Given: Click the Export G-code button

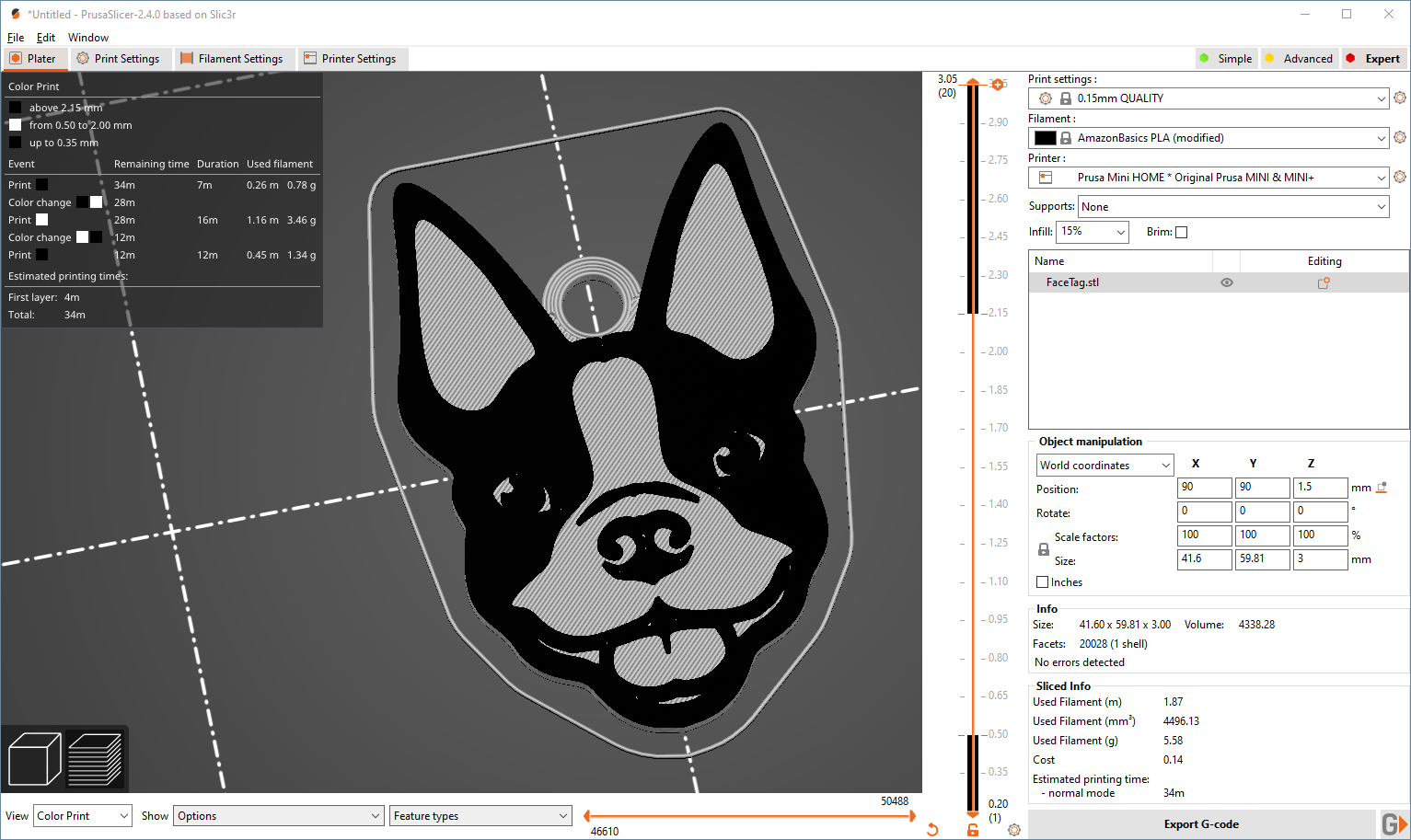Looking at the screenshot, I should coord(1201,824).
